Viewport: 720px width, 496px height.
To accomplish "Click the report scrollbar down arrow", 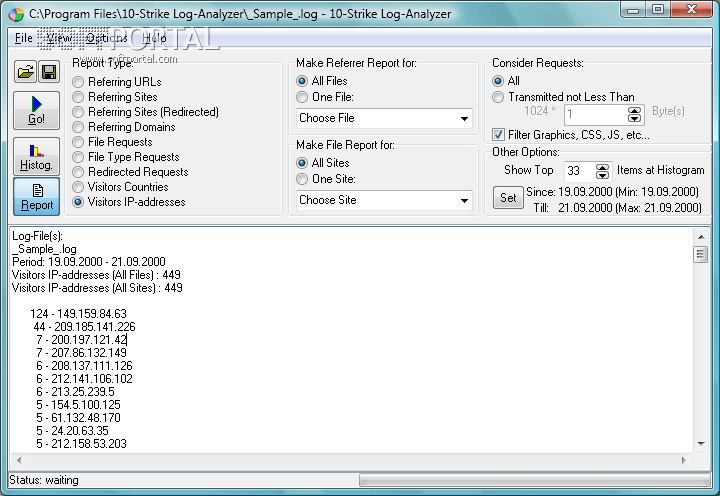I will [x=701, y=444].
